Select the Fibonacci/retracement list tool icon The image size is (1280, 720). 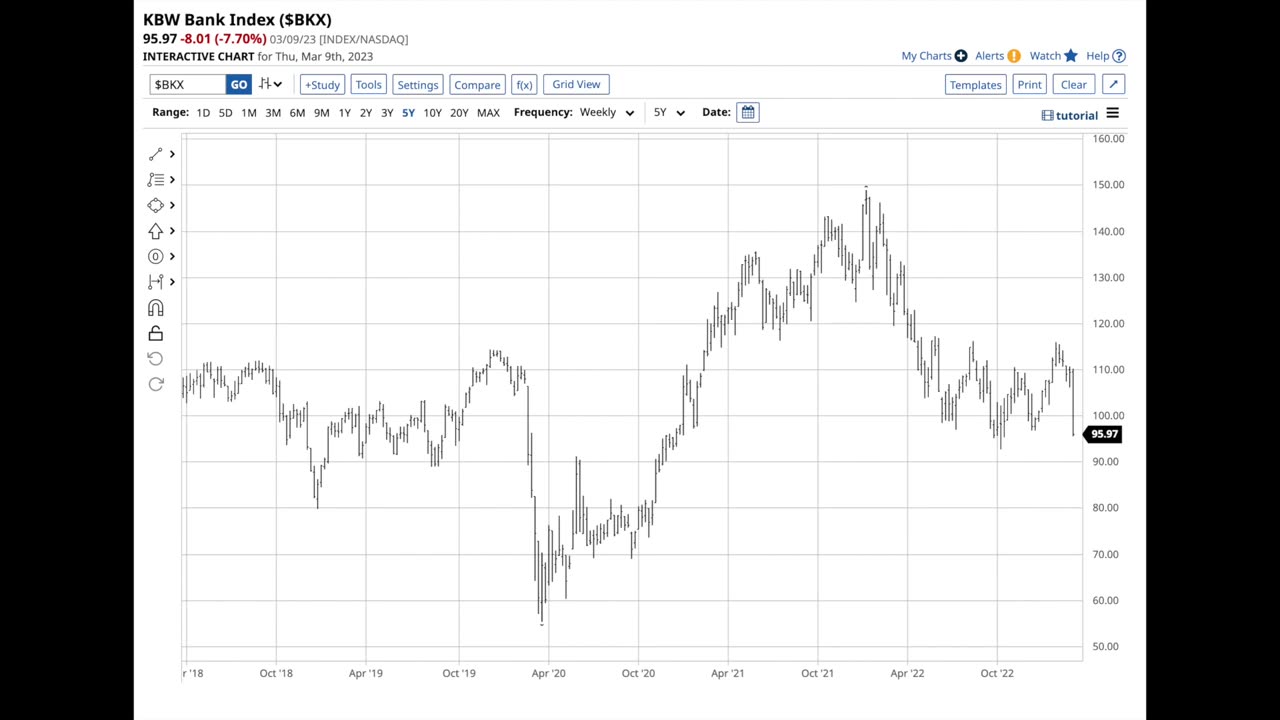155,180
